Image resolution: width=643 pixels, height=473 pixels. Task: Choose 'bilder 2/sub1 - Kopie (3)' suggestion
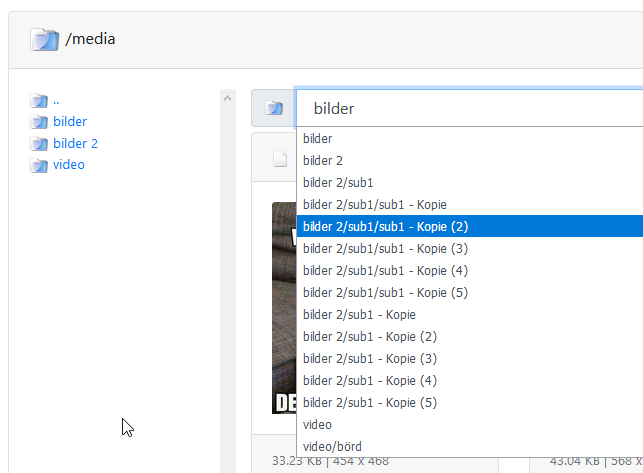pyautogui.click(x=470, y=359)
